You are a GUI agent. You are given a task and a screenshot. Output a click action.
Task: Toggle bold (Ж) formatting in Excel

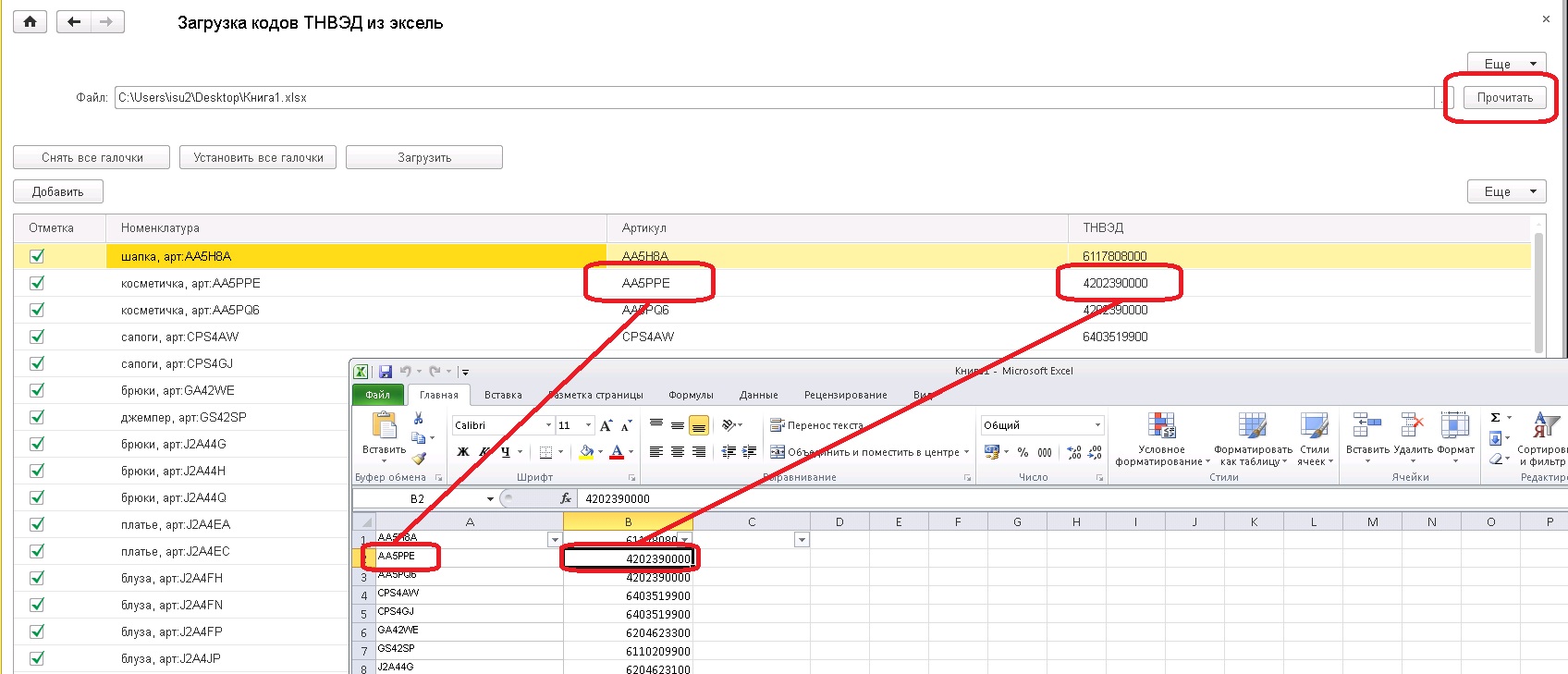point(463,452)
